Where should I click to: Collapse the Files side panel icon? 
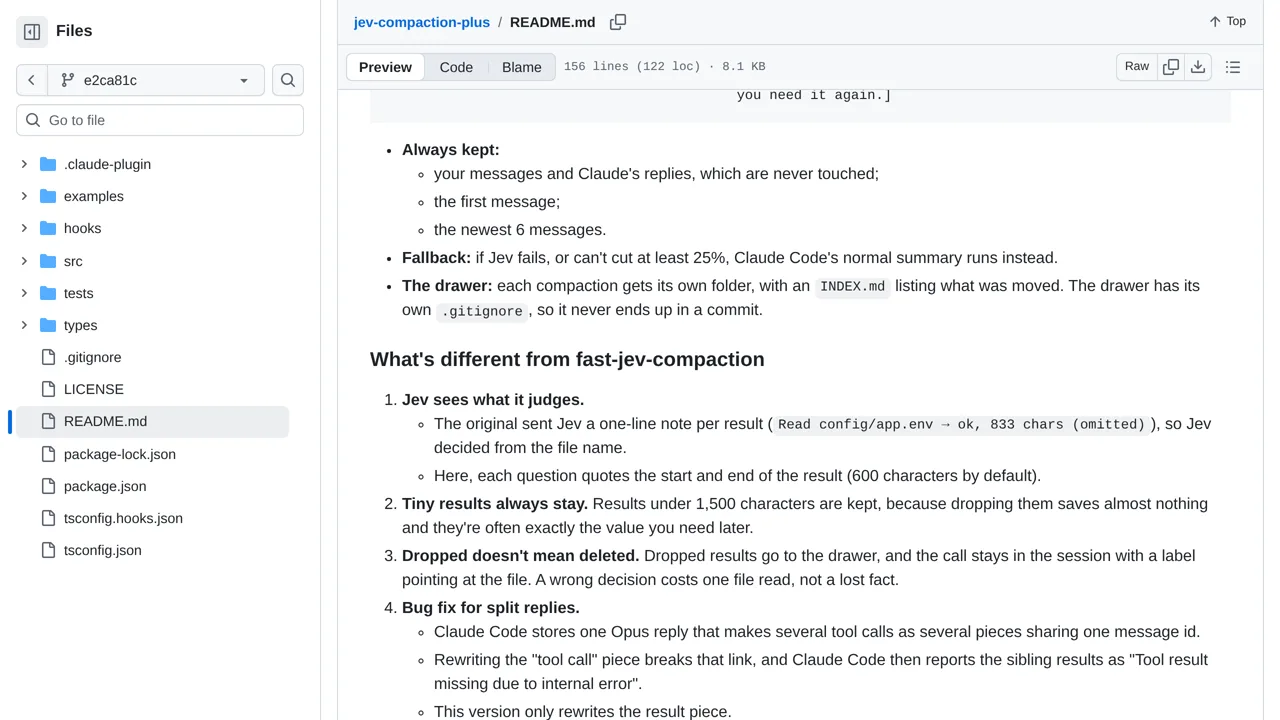pyautogui.click(x=32, y=32)
